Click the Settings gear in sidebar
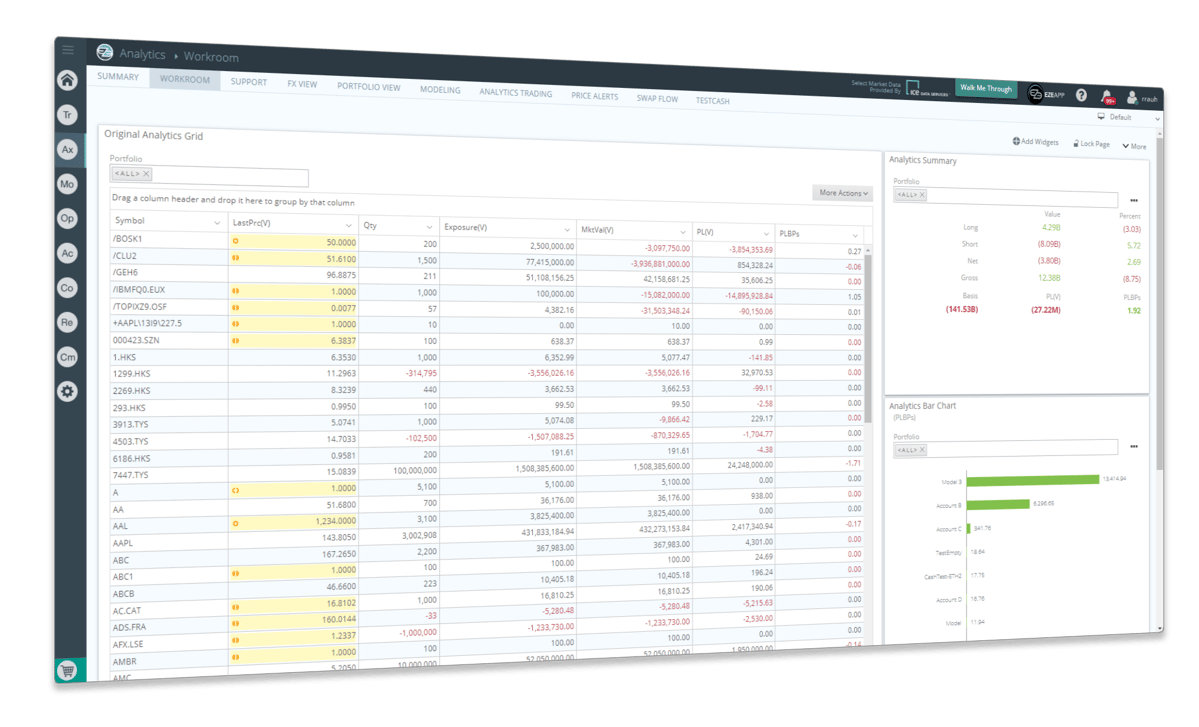This screenshot has height=727, width=1199. pyautogui.click(x=67, y=391)
